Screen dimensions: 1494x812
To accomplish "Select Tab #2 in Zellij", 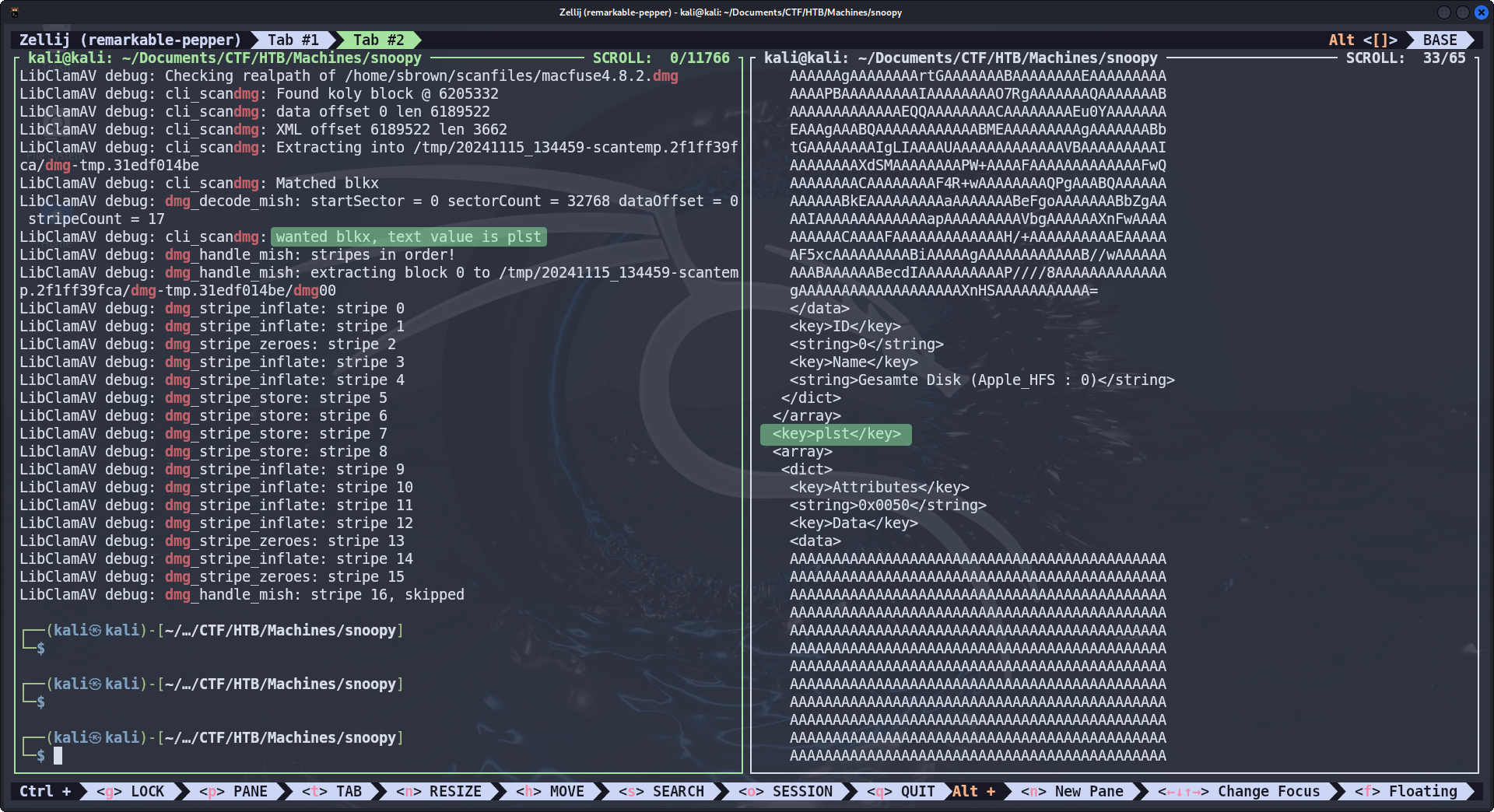I will (x=378, y=40).
